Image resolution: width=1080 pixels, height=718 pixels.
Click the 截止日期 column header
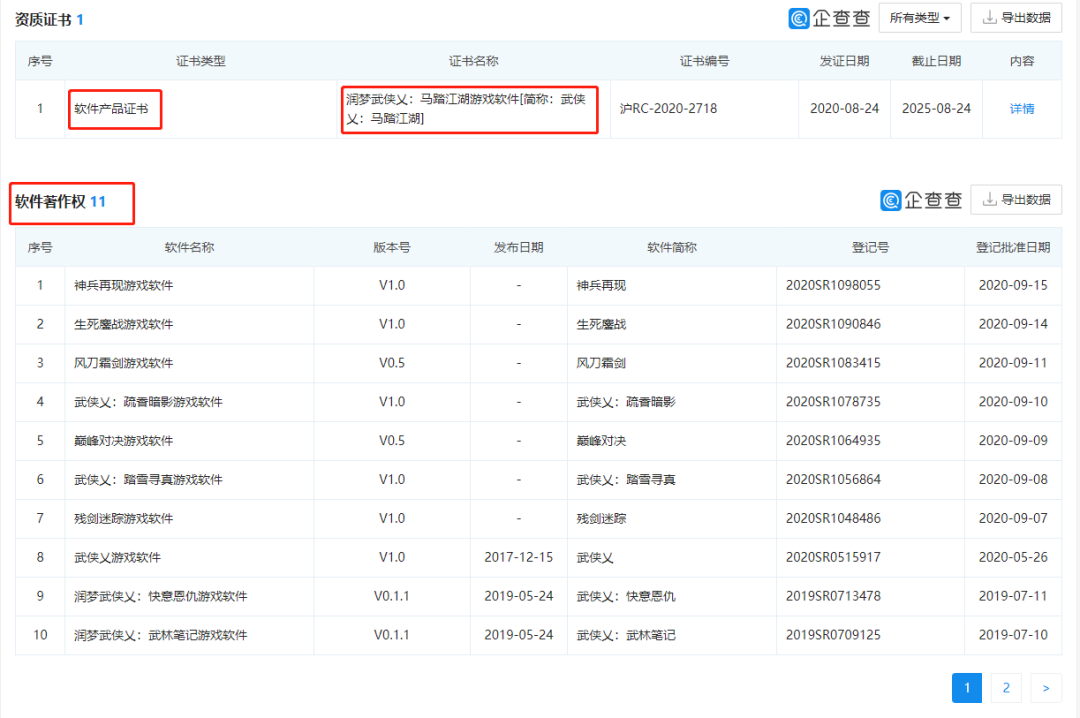click(x=936, y=61)
